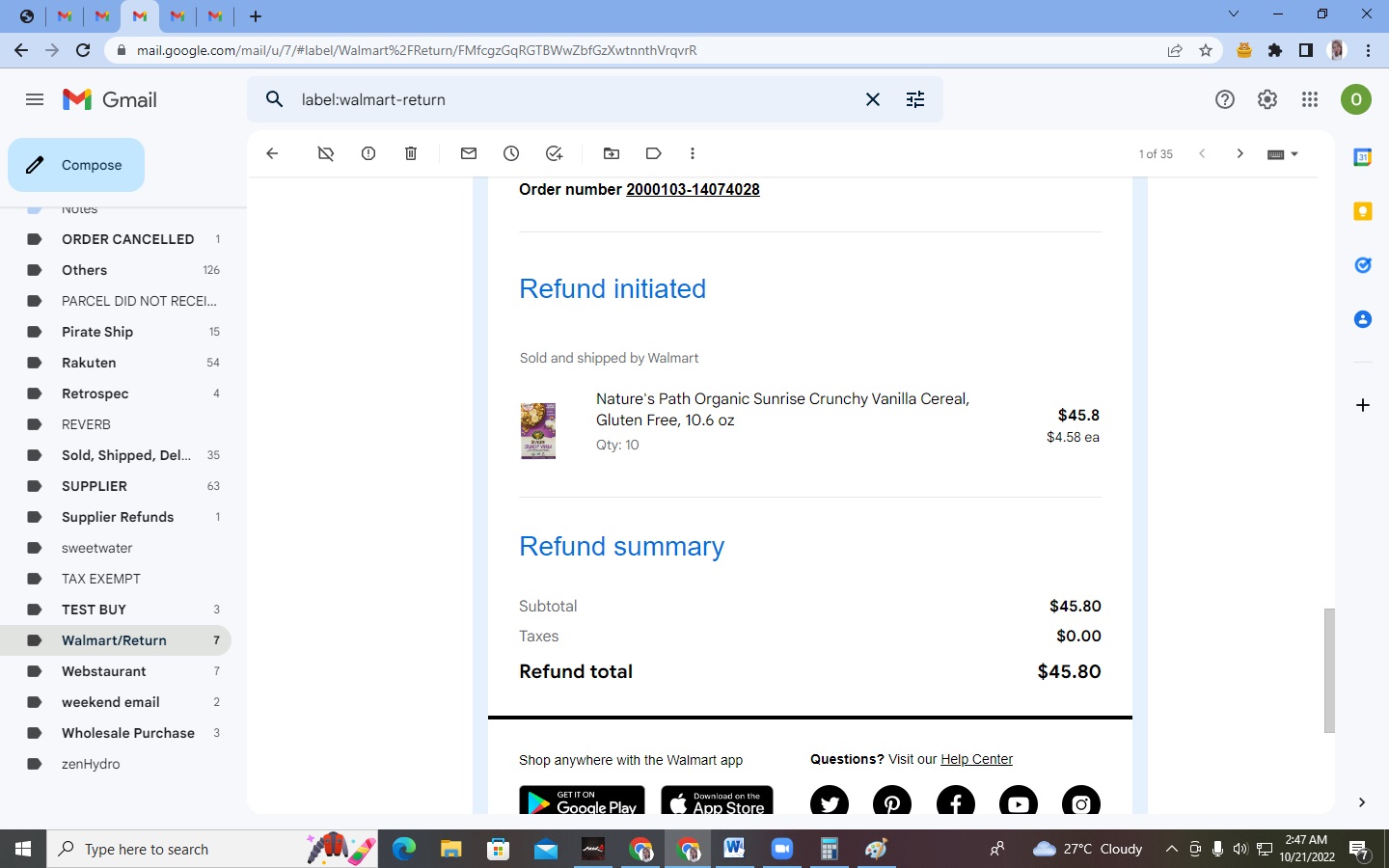The image size is (1389, 868).
Task: Open Microsoft Word from the taskbar
Action: [x=735, y=849]
